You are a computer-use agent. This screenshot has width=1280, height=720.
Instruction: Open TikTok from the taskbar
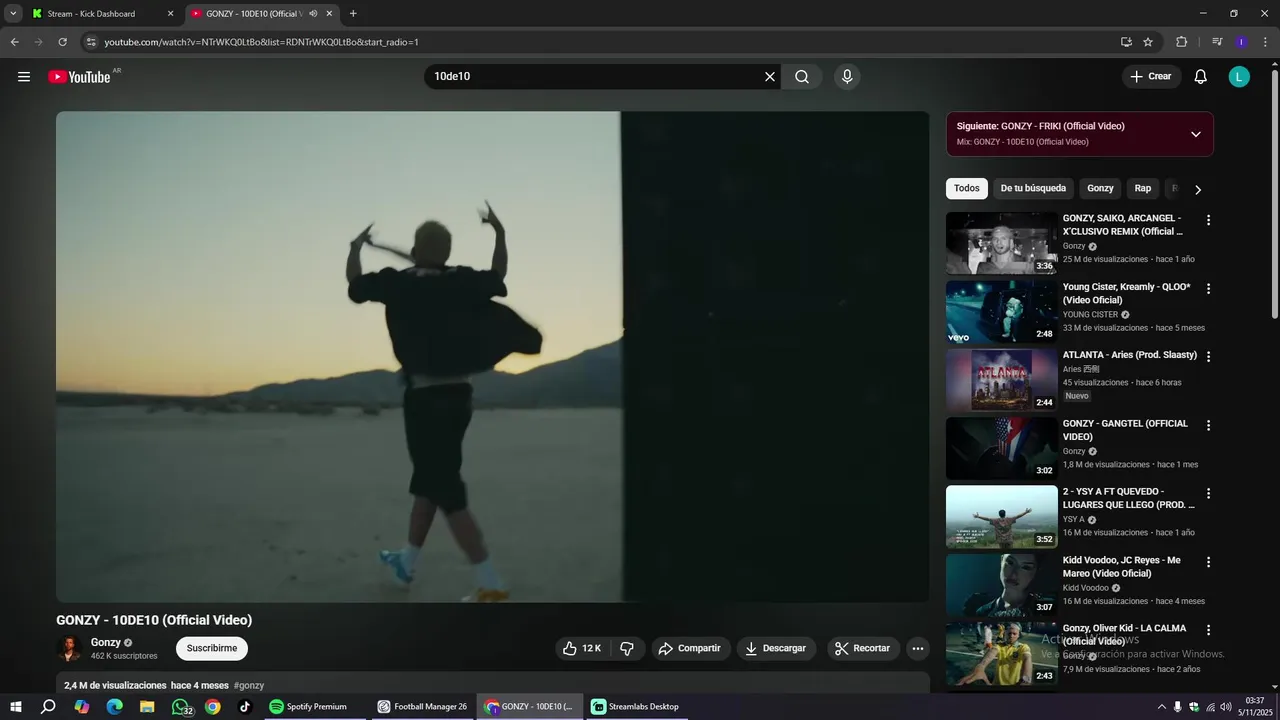click(x=245, y=707)
